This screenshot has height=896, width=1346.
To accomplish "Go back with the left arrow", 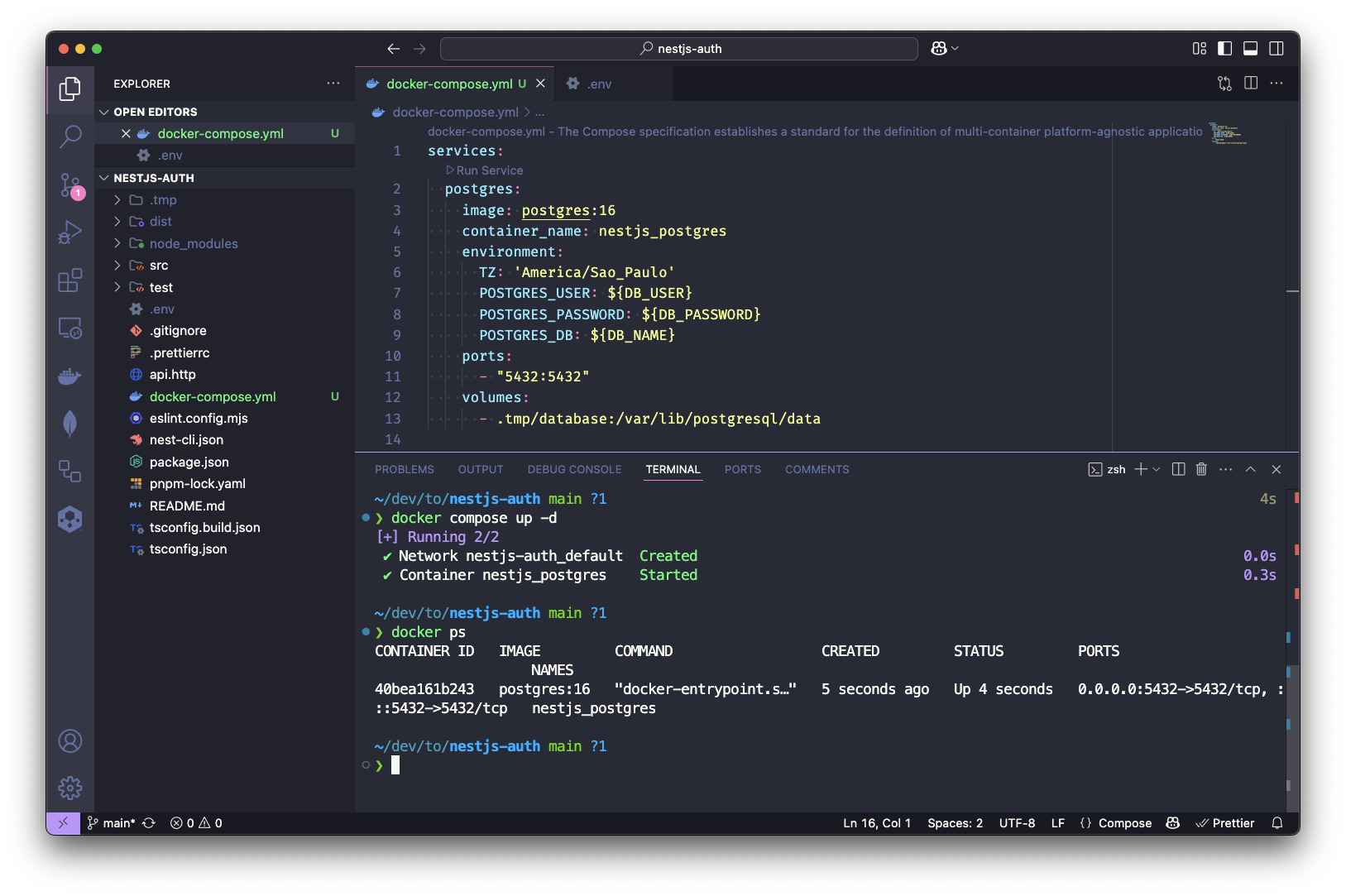I will pyautogui.click(x=394, y=49).
